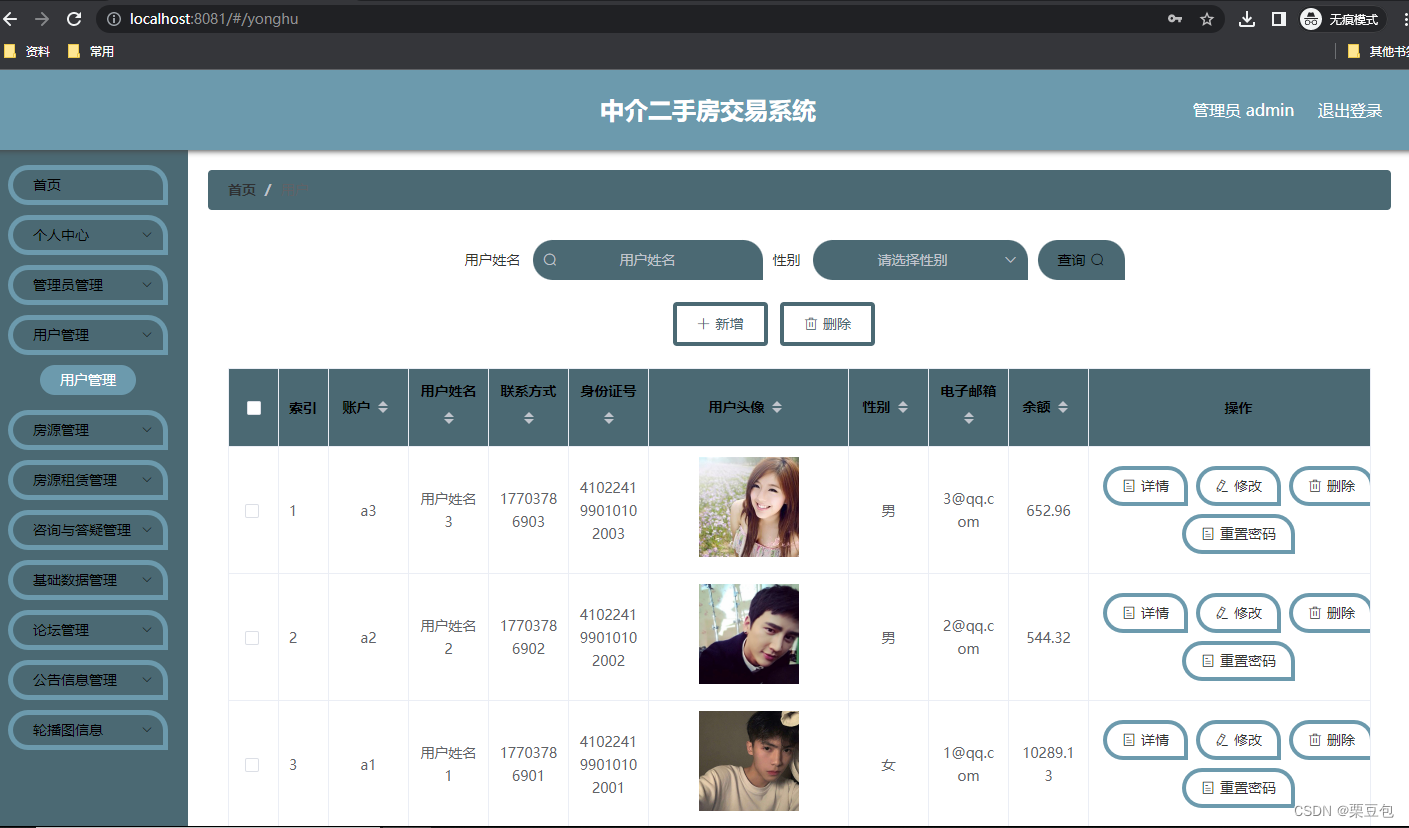Click 修改 for user a3
The image size is (1409, 828).
tap(1238, 486)
